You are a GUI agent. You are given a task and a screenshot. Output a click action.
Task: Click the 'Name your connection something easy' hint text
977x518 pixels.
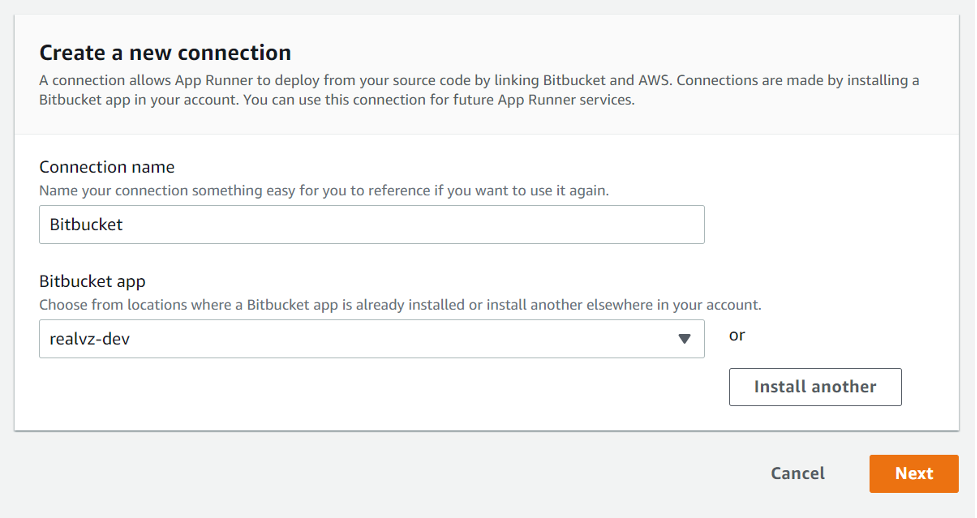(324, 191)
